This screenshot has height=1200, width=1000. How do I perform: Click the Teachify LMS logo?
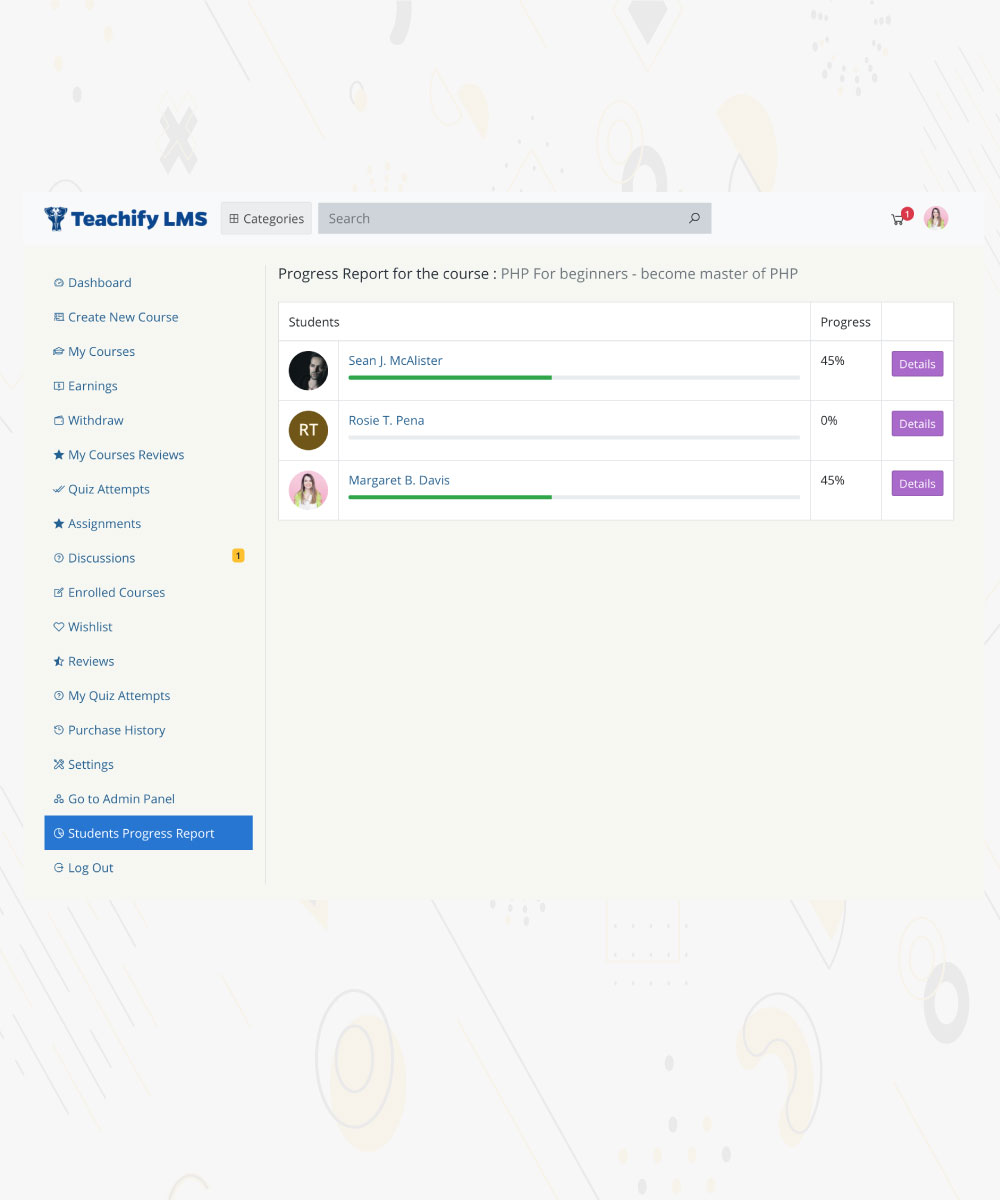(x=126, y=218)
